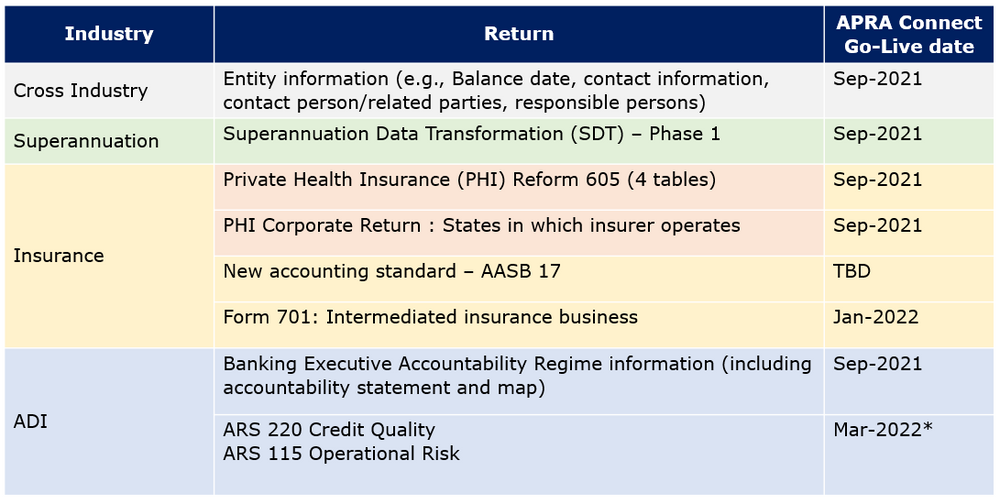Click Superannuation Data Transformation Phase 1 cell

click(x=471, y=134)
